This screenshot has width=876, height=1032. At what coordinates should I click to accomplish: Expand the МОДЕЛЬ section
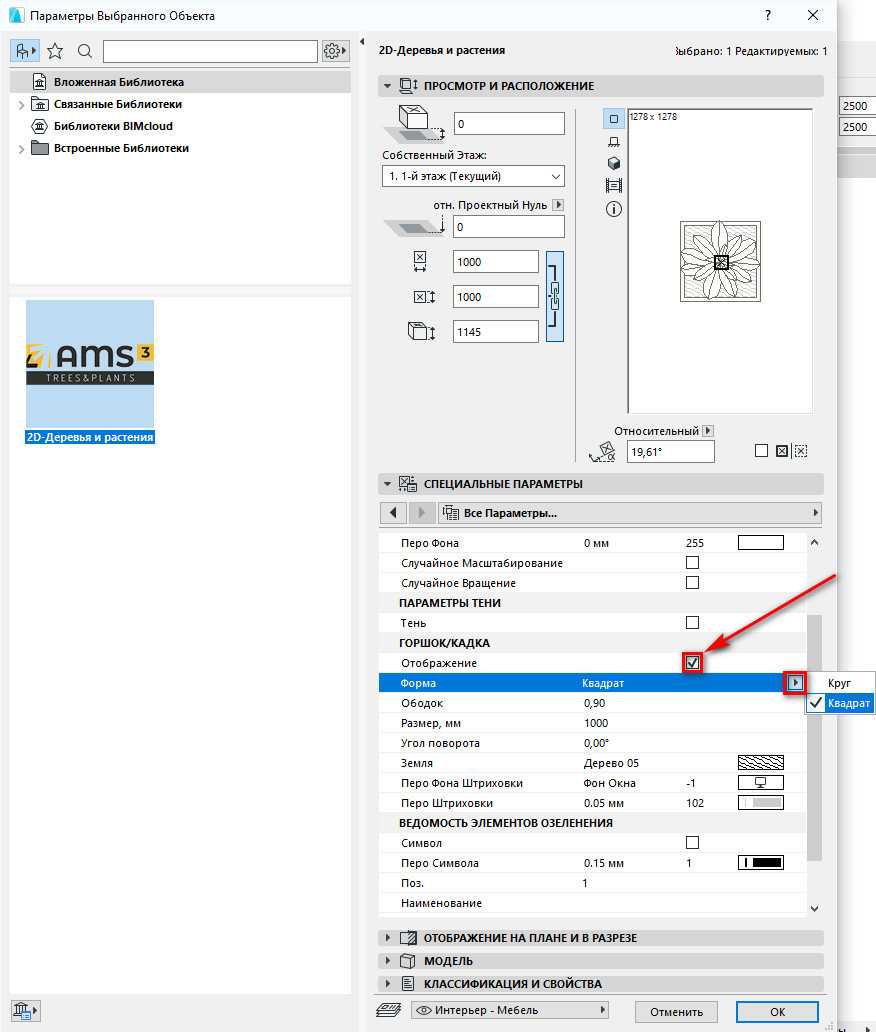click(387, 961)
